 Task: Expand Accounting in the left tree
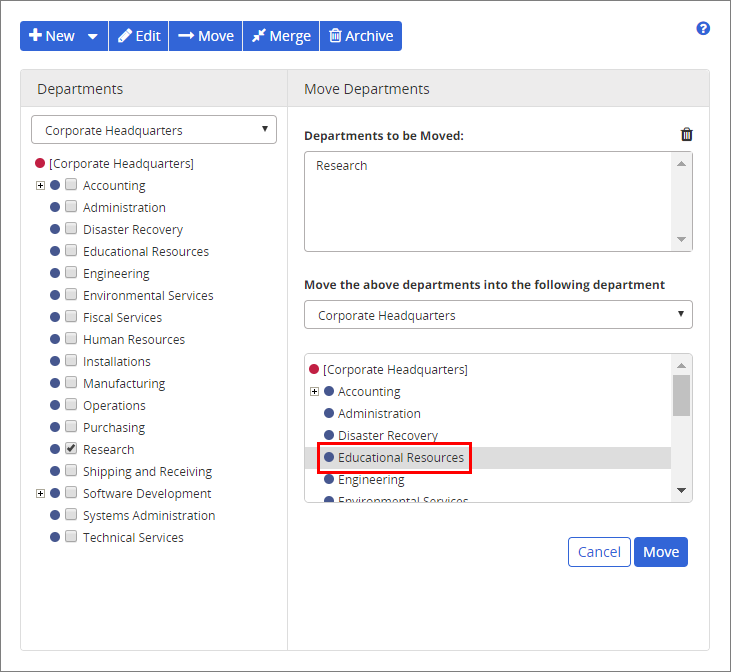click(x=40, y=185)
